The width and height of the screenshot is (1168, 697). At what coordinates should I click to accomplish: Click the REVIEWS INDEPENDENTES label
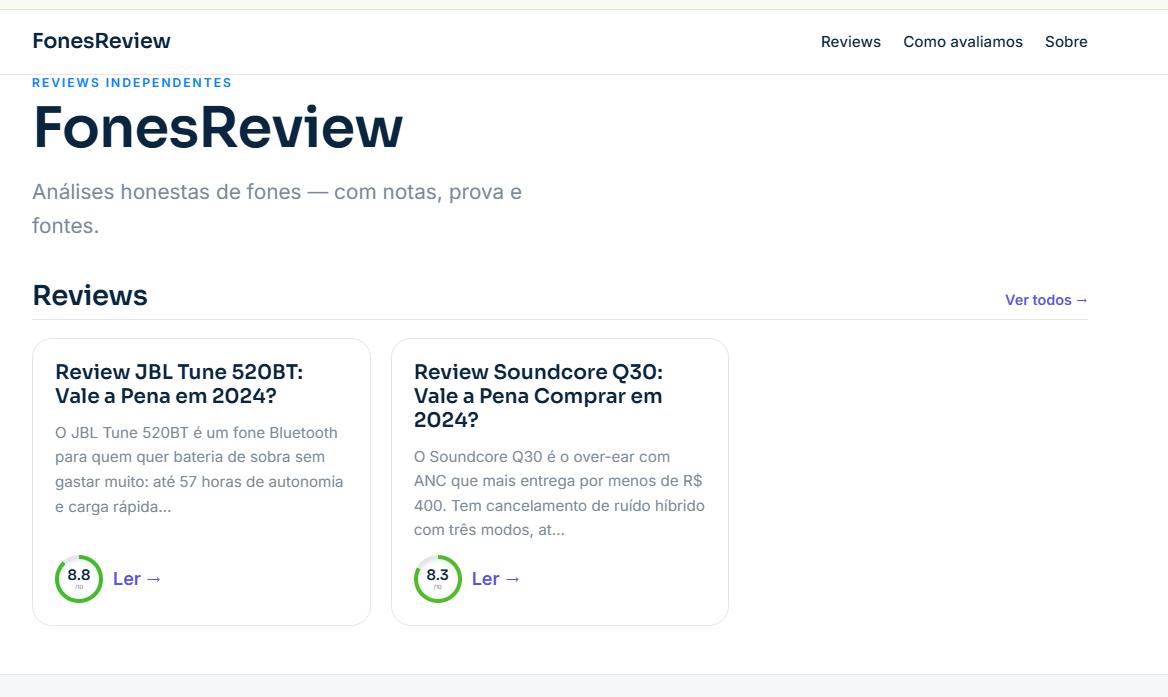[x=132, y=83]
